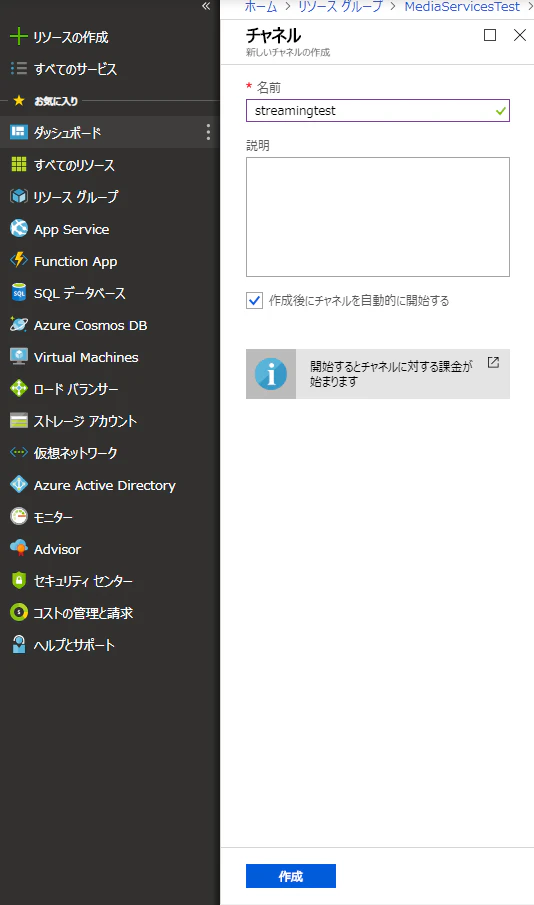Select 仮想ネットワーク label
The image size is (534, 905).
click(x=75, y=453)
